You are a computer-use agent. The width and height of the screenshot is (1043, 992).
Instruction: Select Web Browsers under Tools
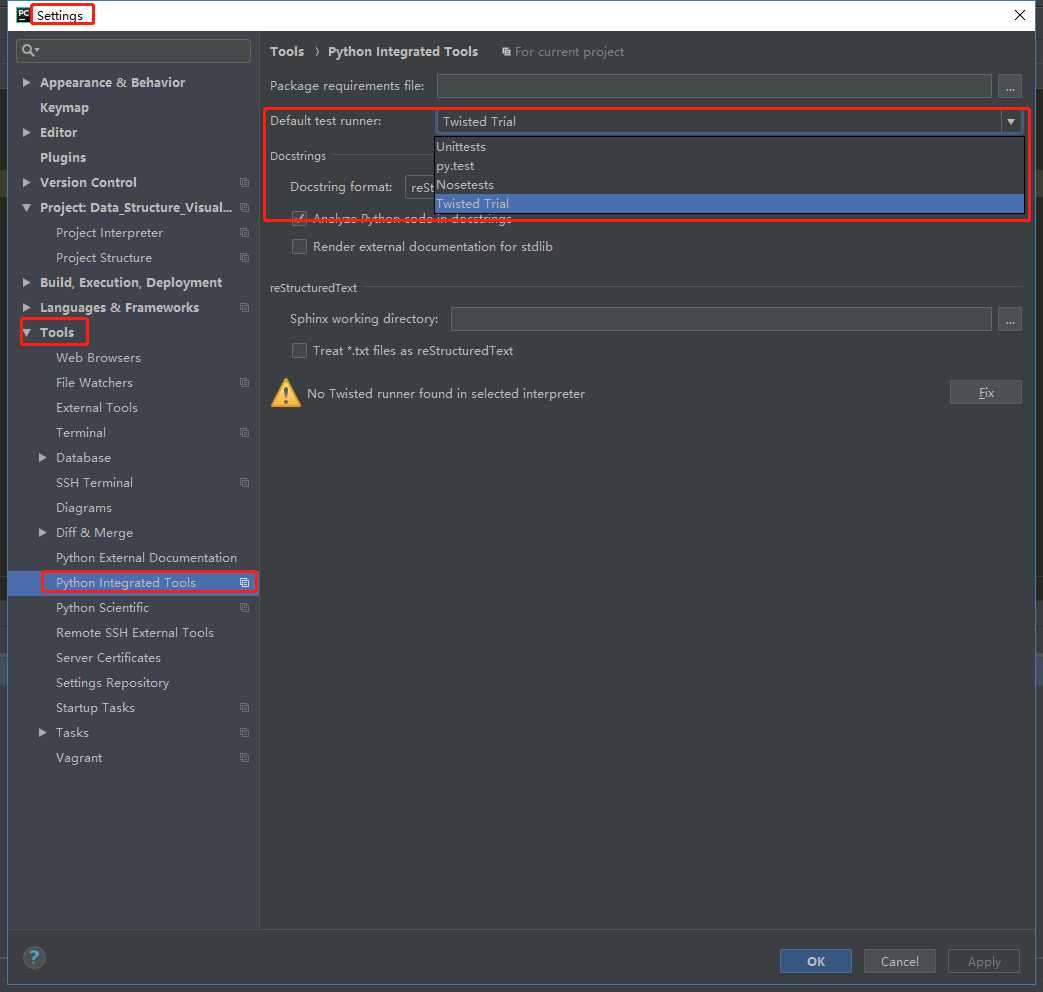[x=98, y=358]
